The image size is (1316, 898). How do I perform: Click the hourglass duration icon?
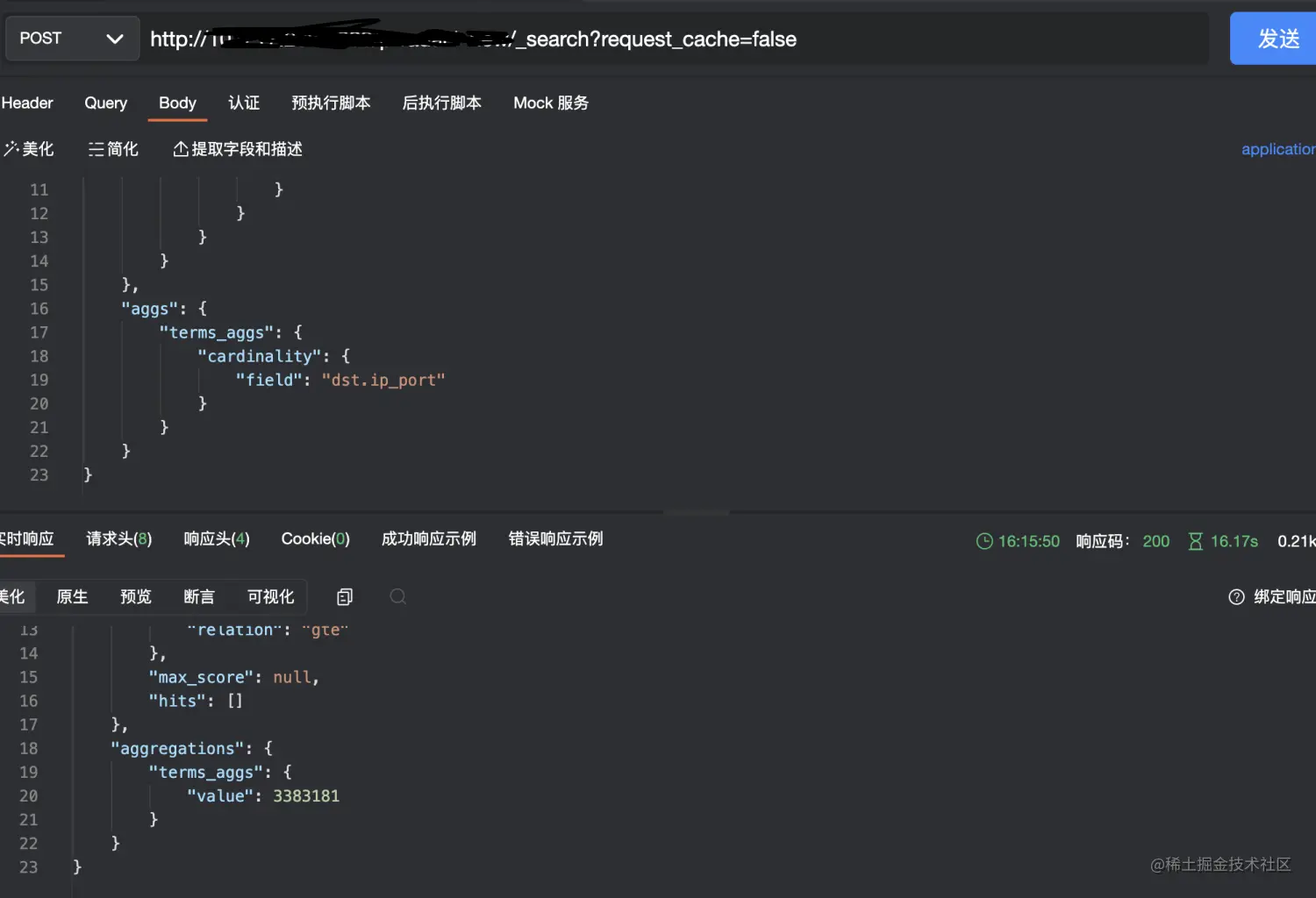point(1195,541)
